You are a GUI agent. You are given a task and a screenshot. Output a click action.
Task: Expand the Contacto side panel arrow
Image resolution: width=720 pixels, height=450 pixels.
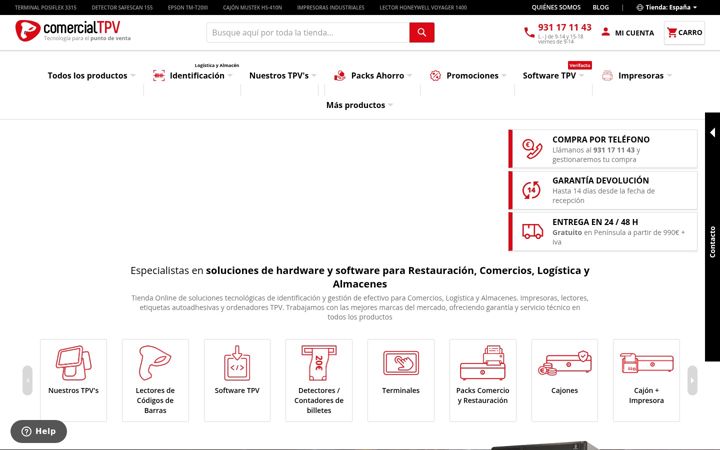tap(712, 133)
